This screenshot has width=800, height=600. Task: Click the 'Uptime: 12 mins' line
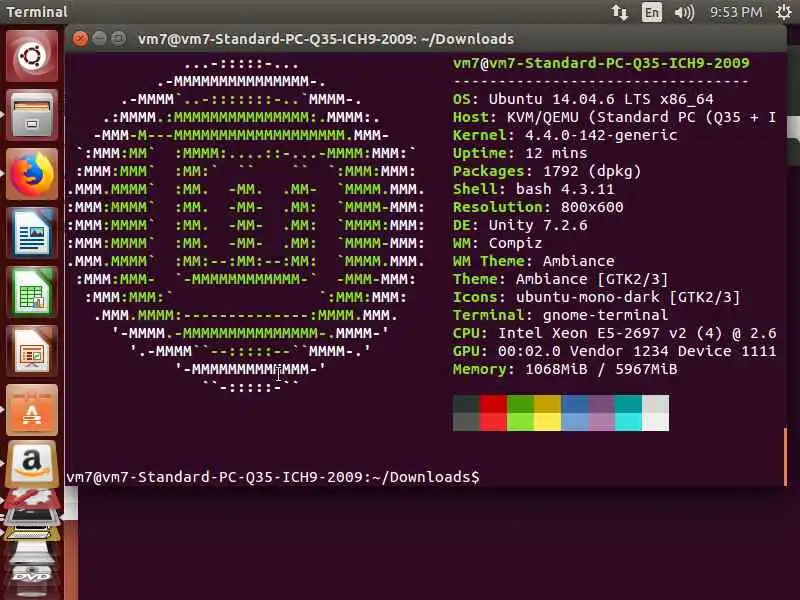520,153
